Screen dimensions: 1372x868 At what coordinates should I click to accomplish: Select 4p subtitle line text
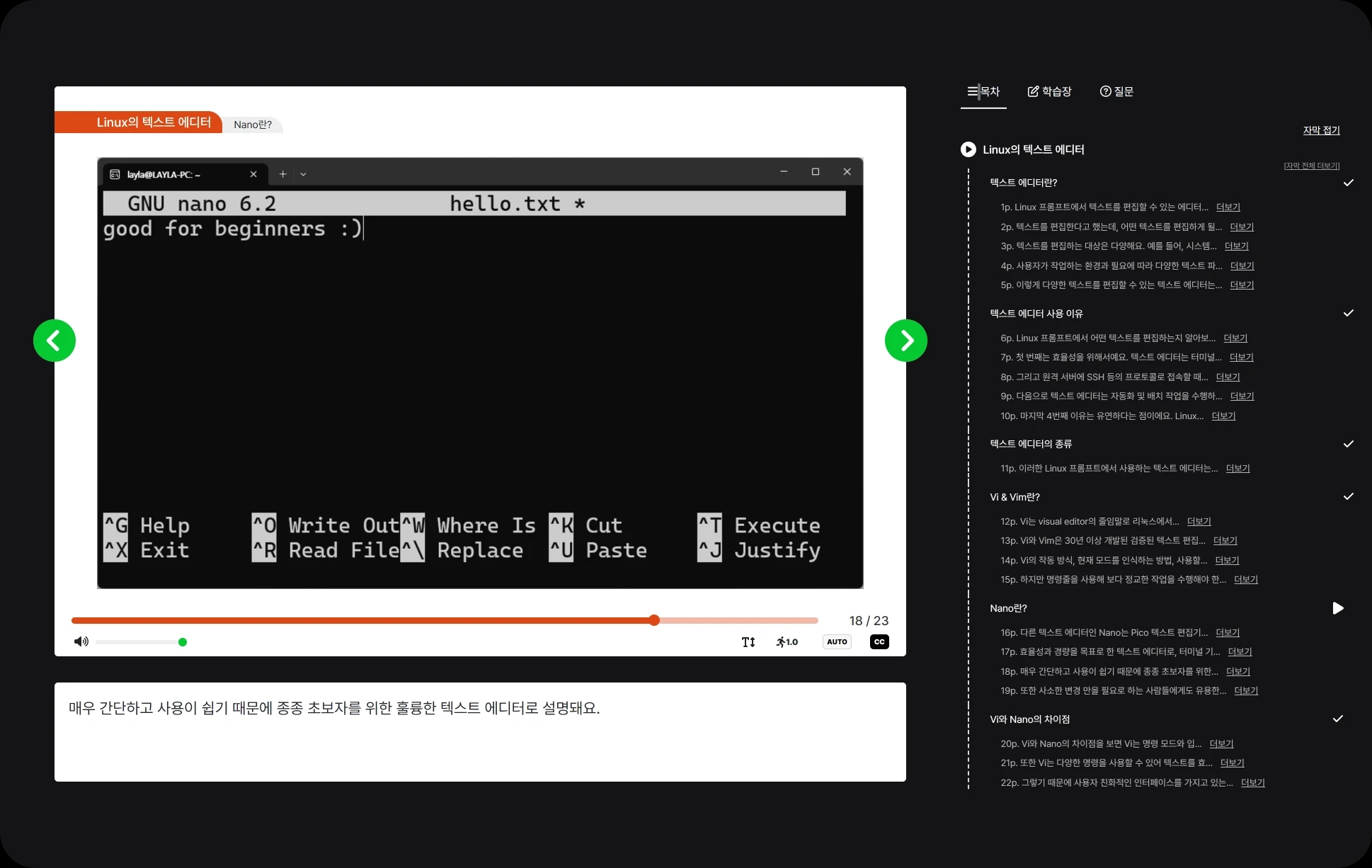(1111, 265)
